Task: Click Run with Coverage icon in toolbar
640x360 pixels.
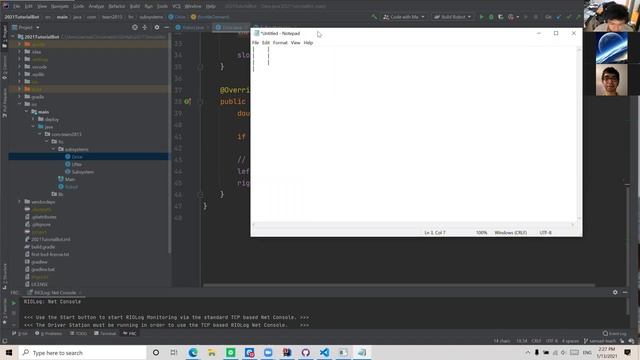Action: (x=501, y=17)
